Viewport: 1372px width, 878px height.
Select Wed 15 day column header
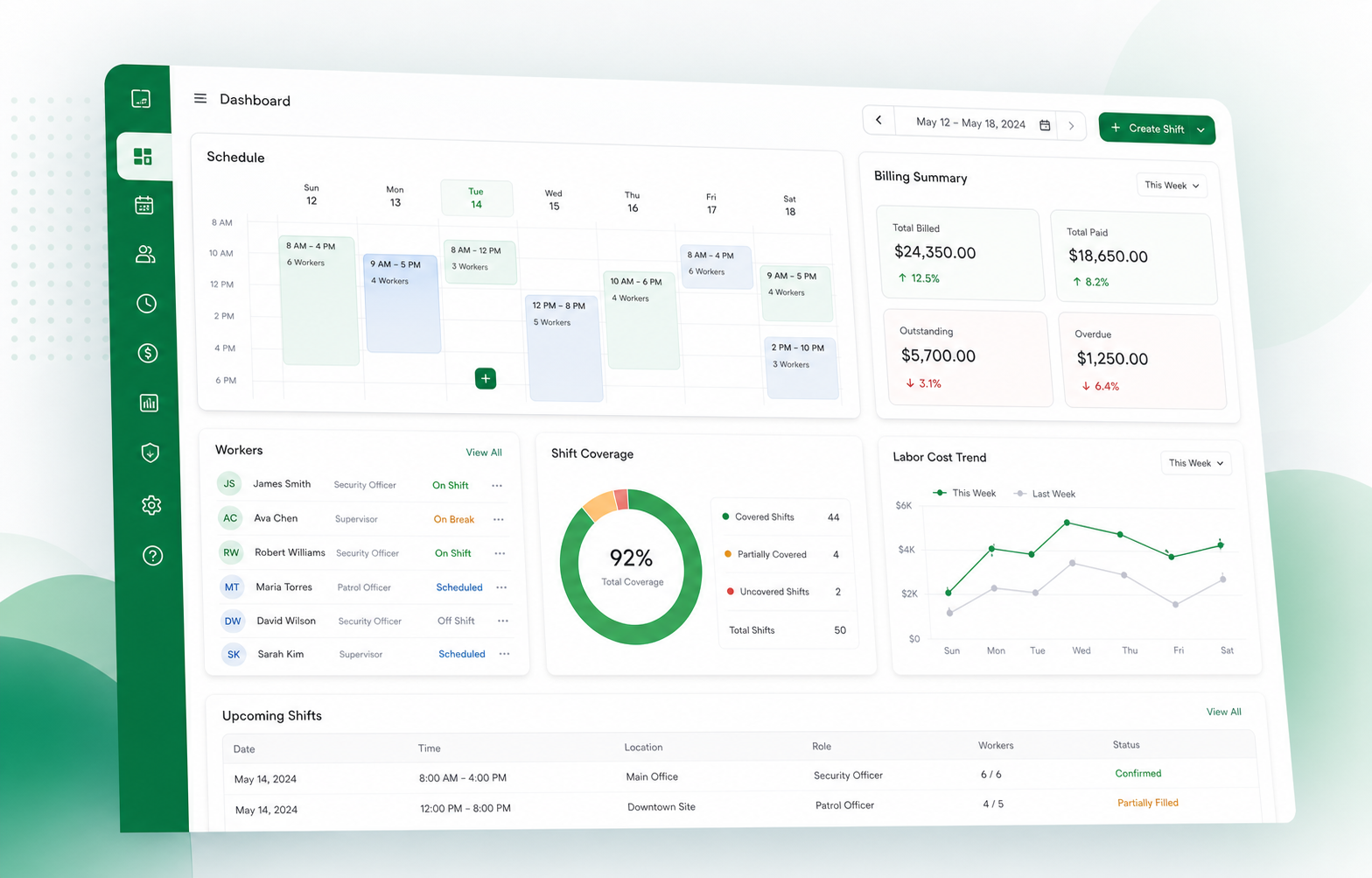click(x=554, y=200)
